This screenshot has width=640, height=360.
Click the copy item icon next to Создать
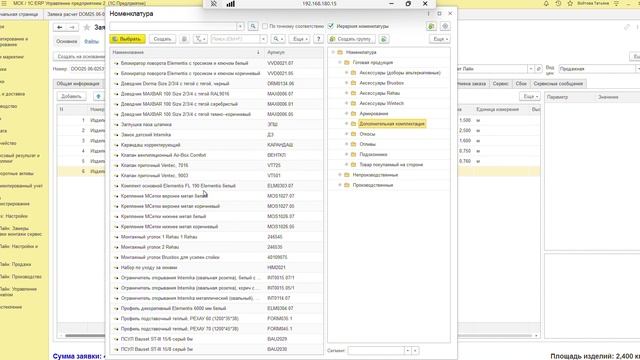pos(184,39)
